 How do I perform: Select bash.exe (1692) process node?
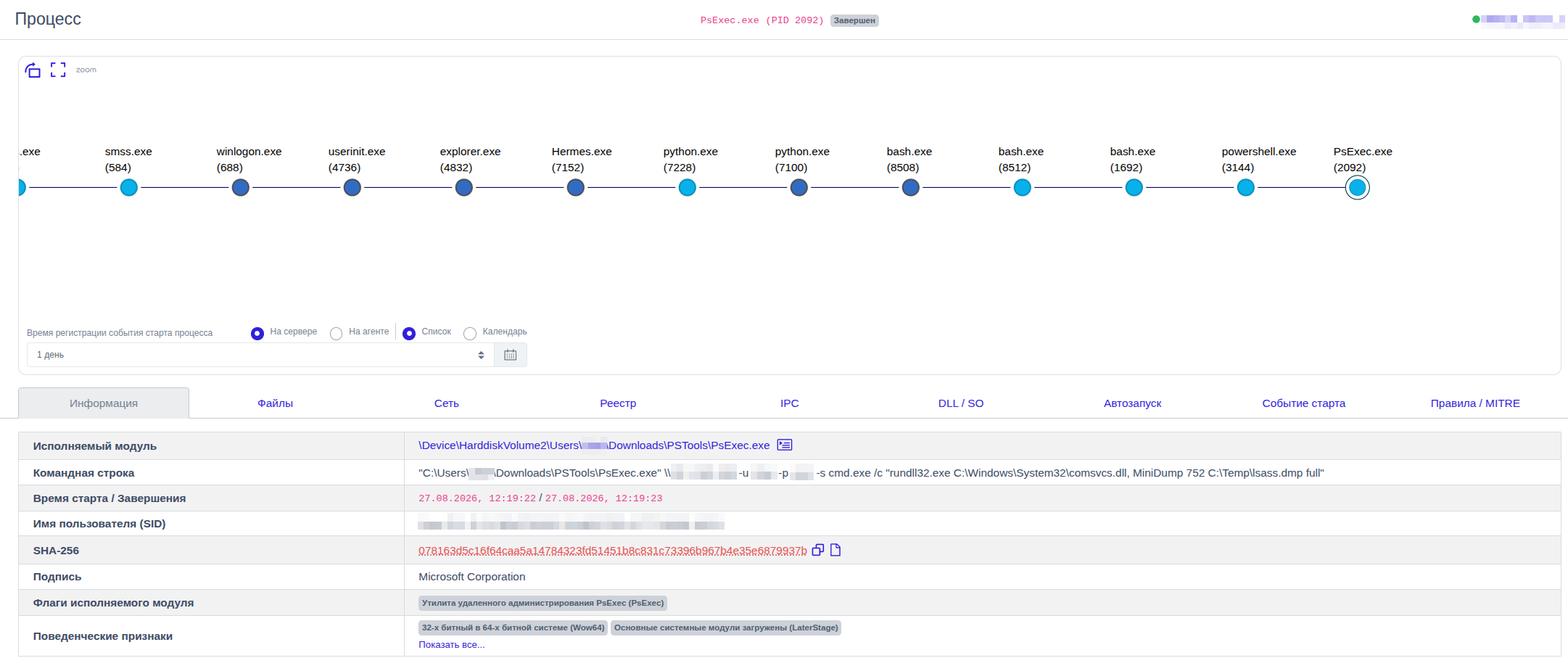coord(1134,188)
